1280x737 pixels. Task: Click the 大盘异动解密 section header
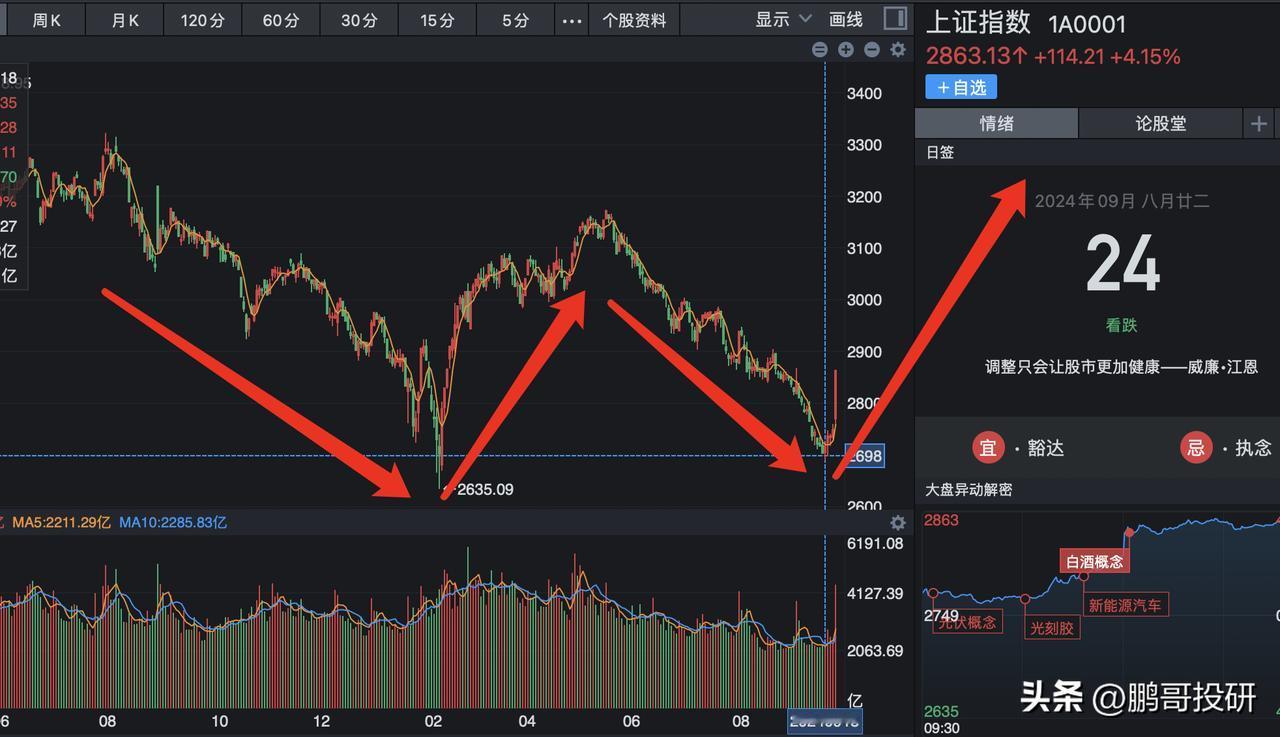(x=969, y=490)
